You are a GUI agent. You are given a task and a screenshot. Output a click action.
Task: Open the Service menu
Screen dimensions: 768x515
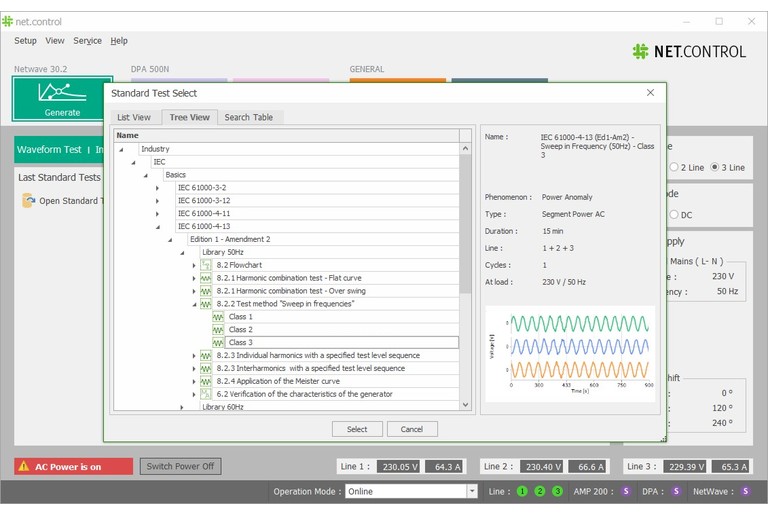click(x=88, y=41)
